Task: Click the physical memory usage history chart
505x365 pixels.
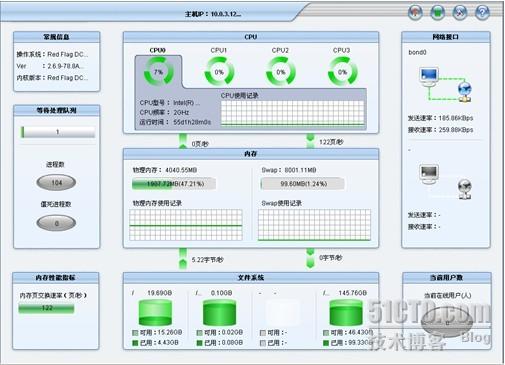Action: pyautogui.click(x=186, y=225)
